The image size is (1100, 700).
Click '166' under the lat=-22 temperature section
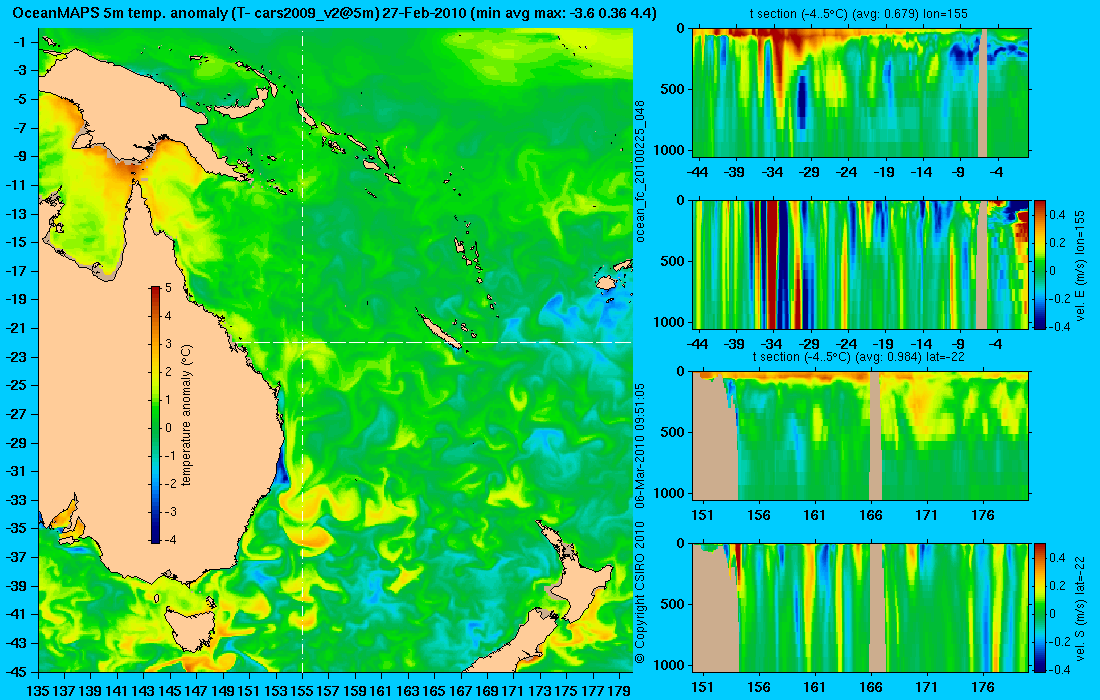pos(871,516)
